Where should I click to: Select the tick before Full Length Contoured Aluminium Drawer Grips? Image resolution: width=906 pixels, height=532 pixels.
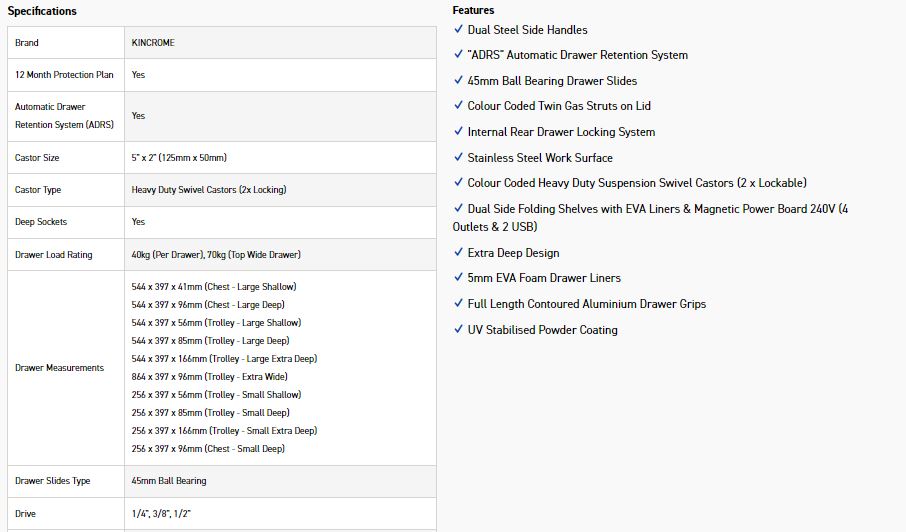458,304
